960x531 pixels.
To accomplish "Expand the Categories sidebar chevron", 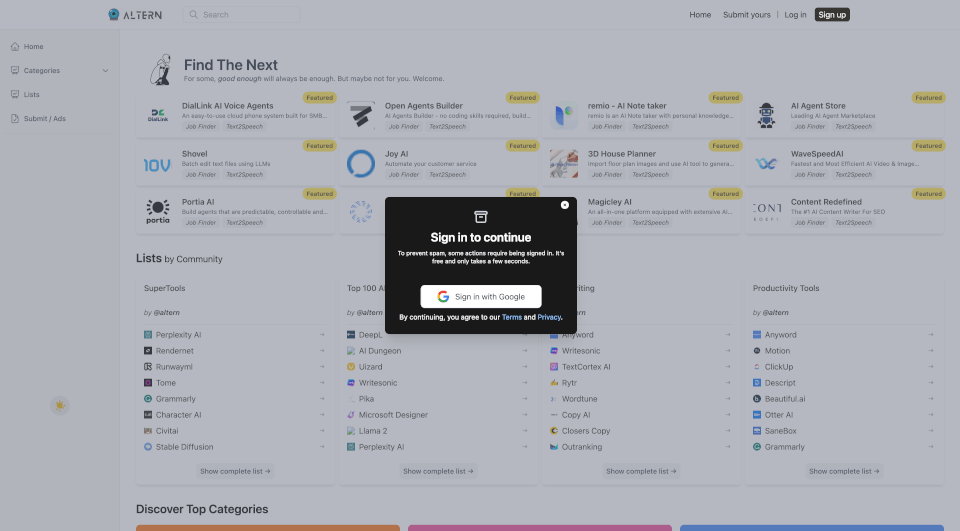I will click(x=105, y=70).
